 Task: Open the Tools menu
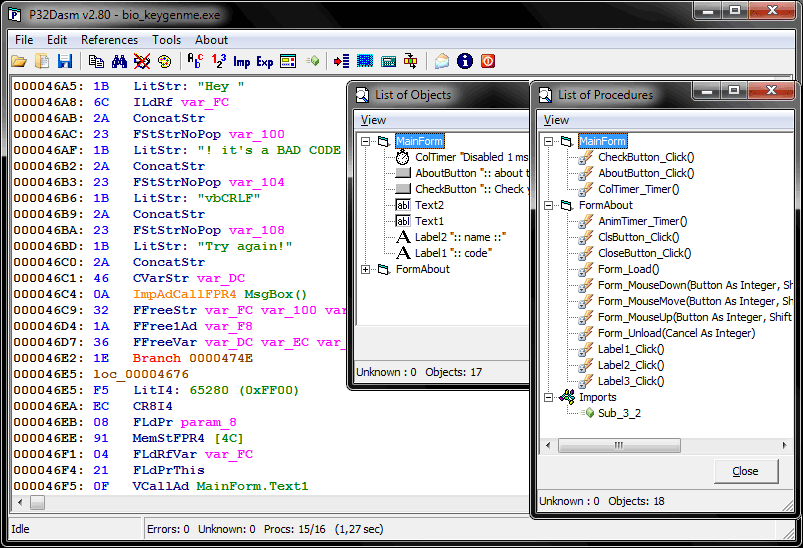click(166, 40)
